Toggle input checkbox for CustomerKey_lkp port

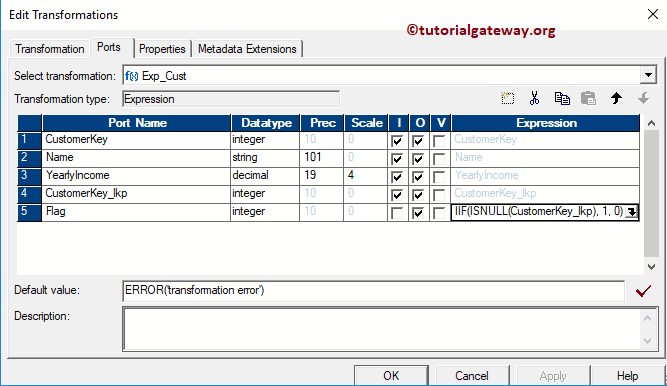[x=397, y=195]
